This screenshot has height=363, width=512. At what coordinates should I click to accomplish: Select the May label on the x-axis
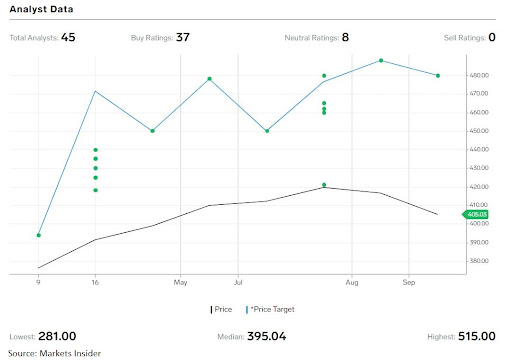180,282
